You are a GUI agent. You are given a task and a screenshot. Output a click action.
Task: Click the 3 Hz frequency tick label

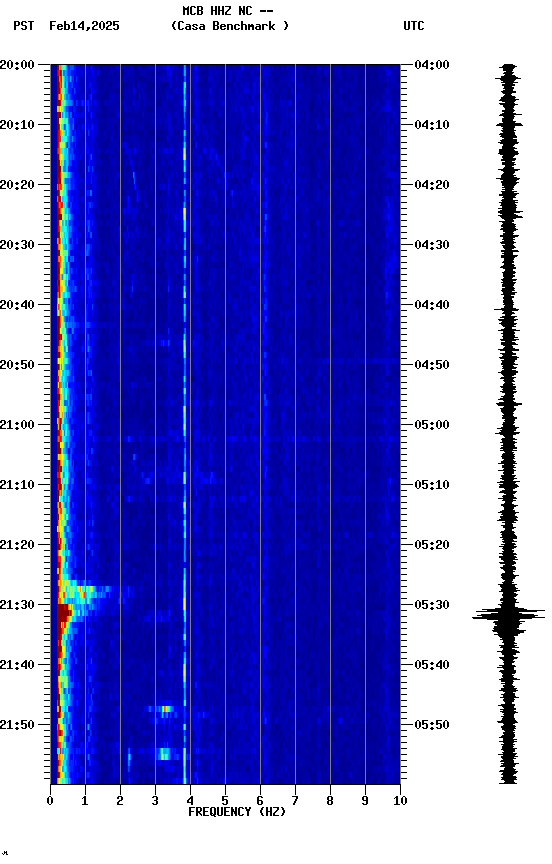coord(155,801)
